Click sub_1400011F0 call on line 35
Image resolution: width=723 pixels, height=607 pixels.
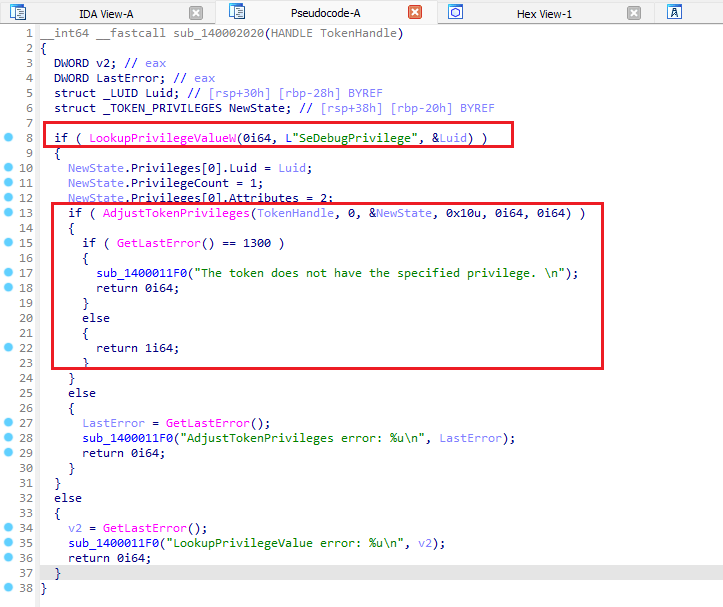pos(113,543)
